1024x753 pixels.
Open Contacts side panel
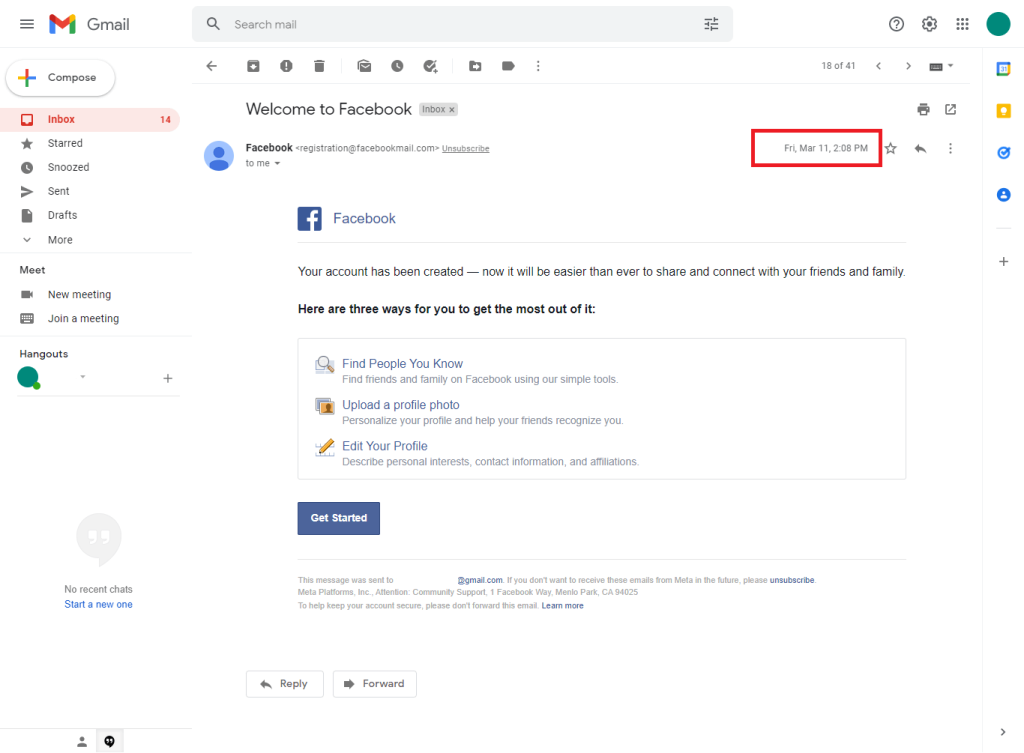pyautogui.click(x=1004, y=195)
